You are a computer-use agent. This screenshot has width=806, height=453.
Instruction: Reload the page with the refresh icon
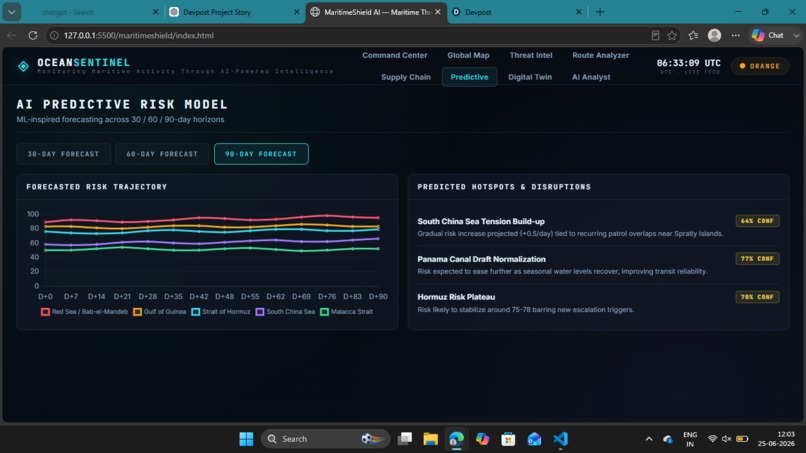(33, 35)
